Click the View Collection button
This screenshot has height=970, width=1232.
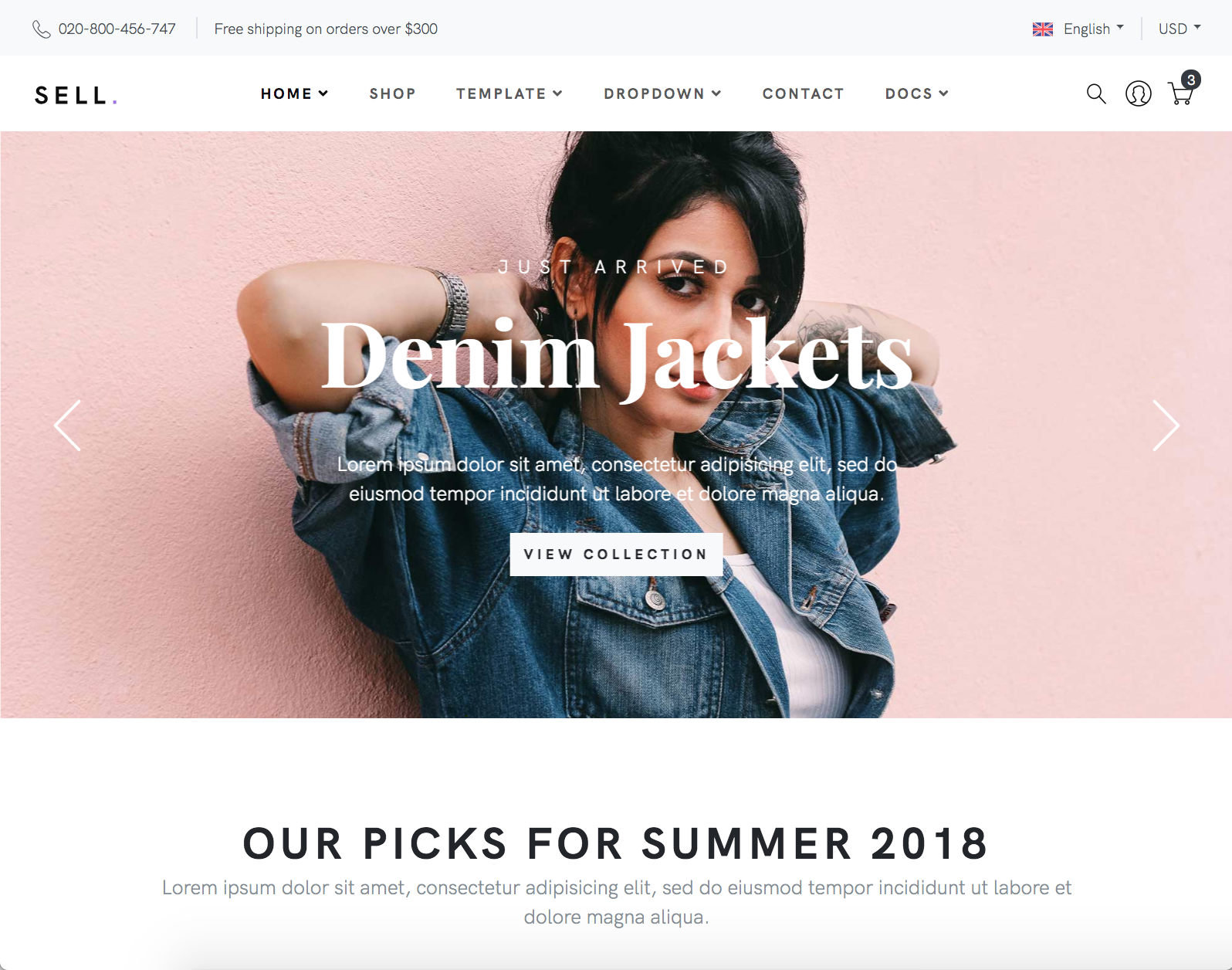616,555
